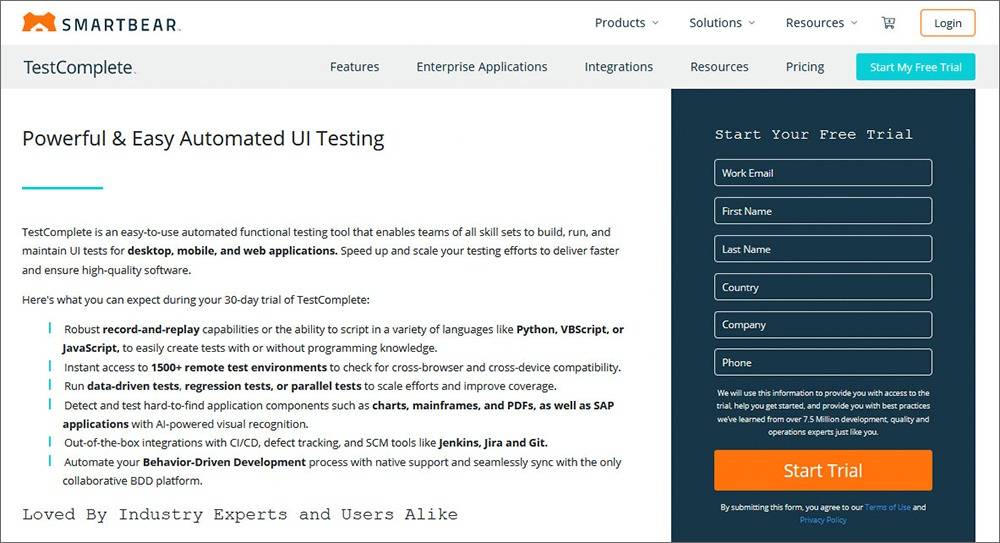Click '1500+ remote test environments' text
Viewport: 1000px width, 543px height.
click(x=239, y=368)
